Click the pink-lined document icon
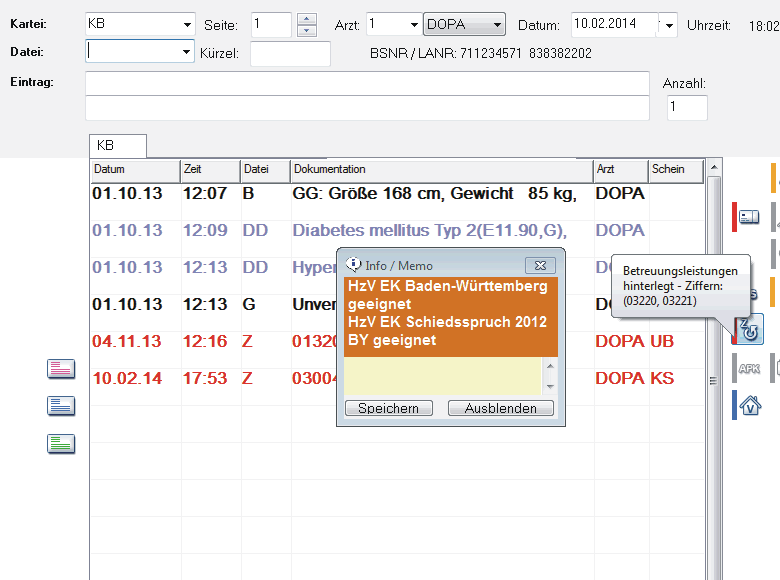Image resolution: width=780 pixels, height=580 pixels. point(61,370)
